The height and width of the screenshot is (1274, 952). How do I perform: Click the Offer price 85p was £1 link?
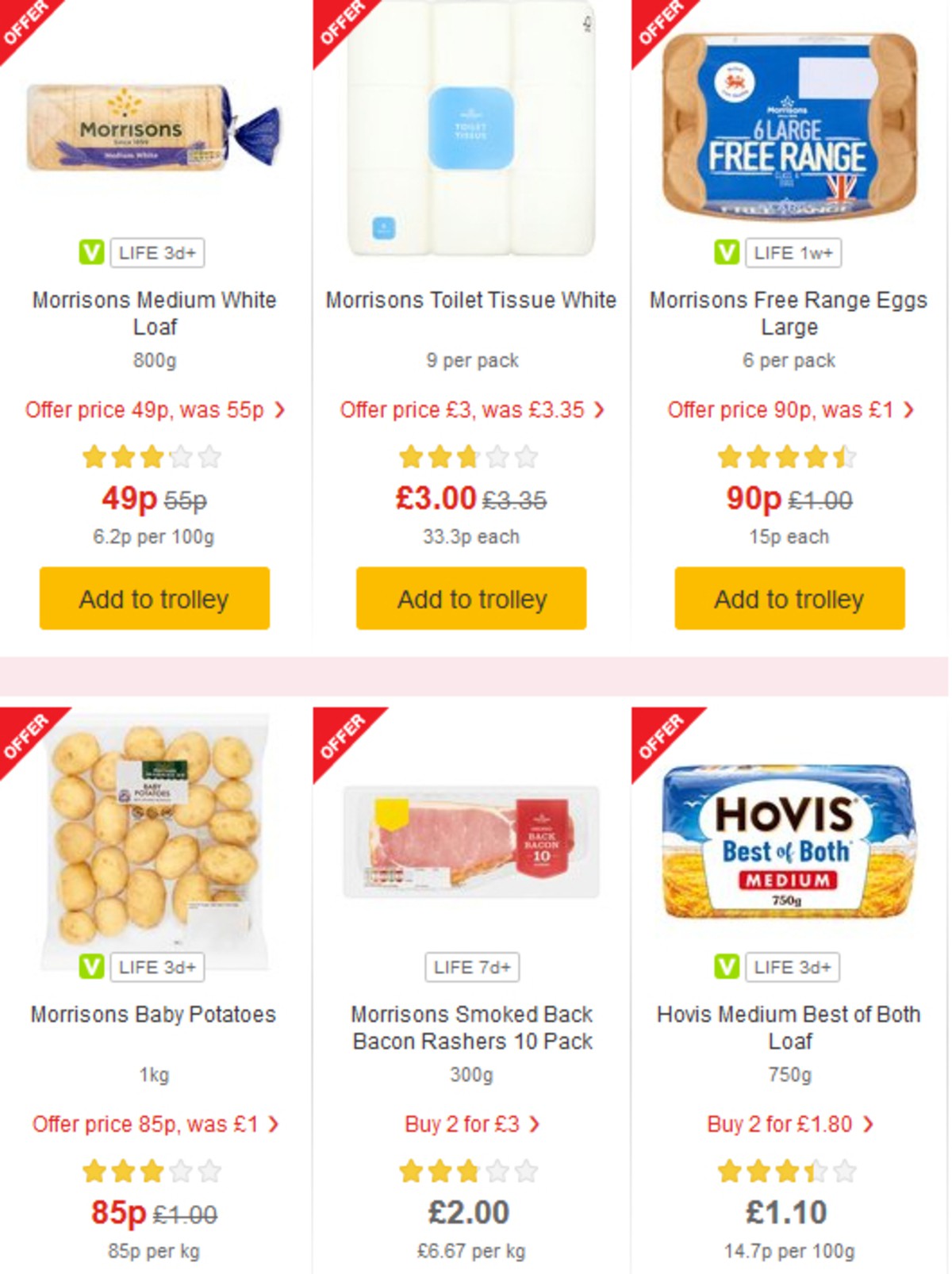click(x=154, y=1124)
